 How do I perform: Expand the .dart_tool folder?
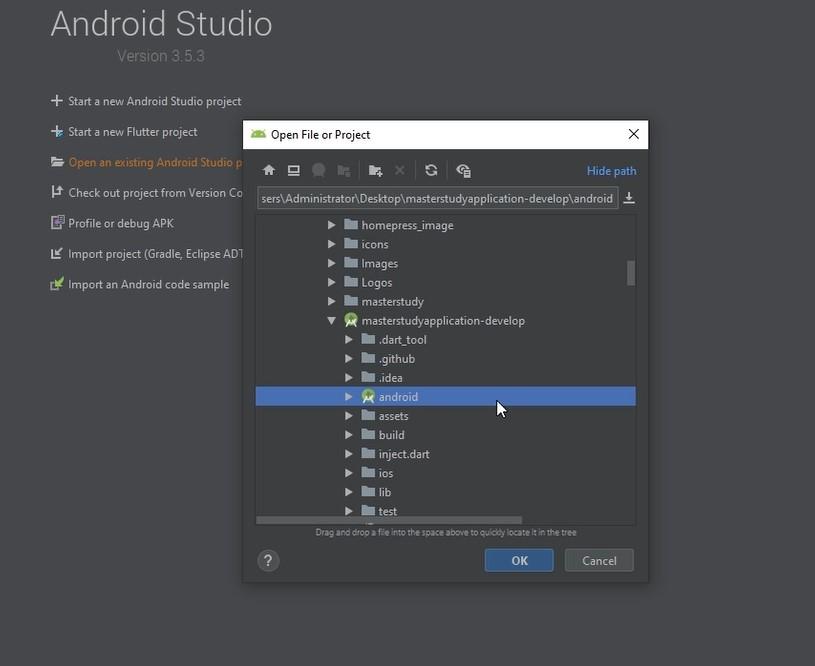click(x=348, y=340)
